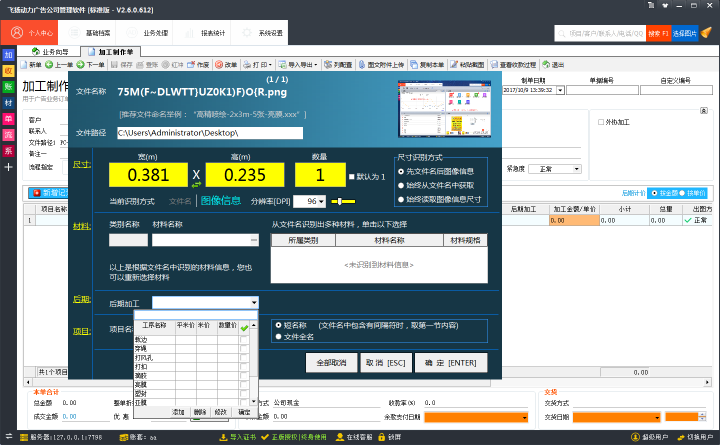The image size is (720, 445).
Task: Open the 基础档案 menu
Action: [97, 32]
